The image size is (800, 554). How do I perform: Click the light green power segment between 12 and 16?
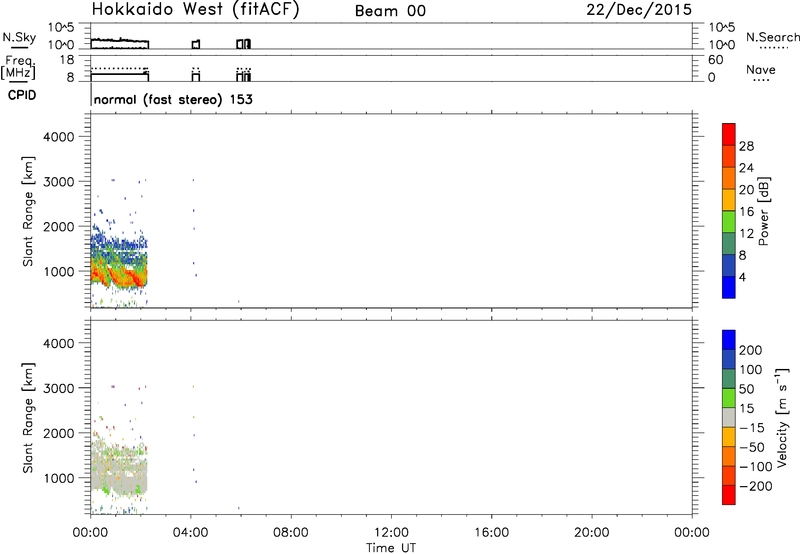pyautogui.click(x=729, y=222)
